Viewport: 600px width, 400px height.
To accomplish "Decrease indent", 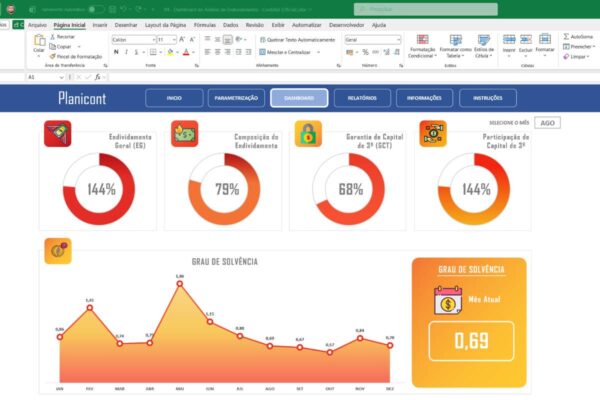I will (x=238, y=52).
